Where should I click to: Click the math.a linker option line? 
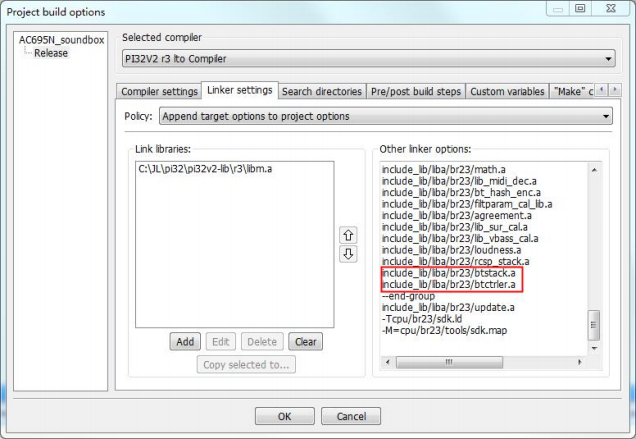[443, 169]
